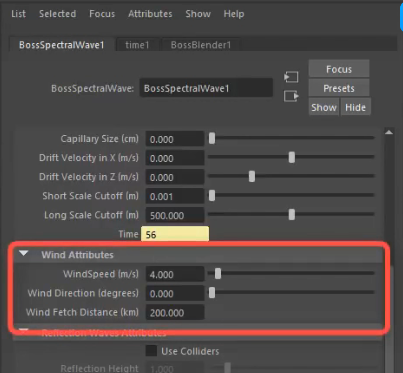Open the Selected menu

[57, 14]
